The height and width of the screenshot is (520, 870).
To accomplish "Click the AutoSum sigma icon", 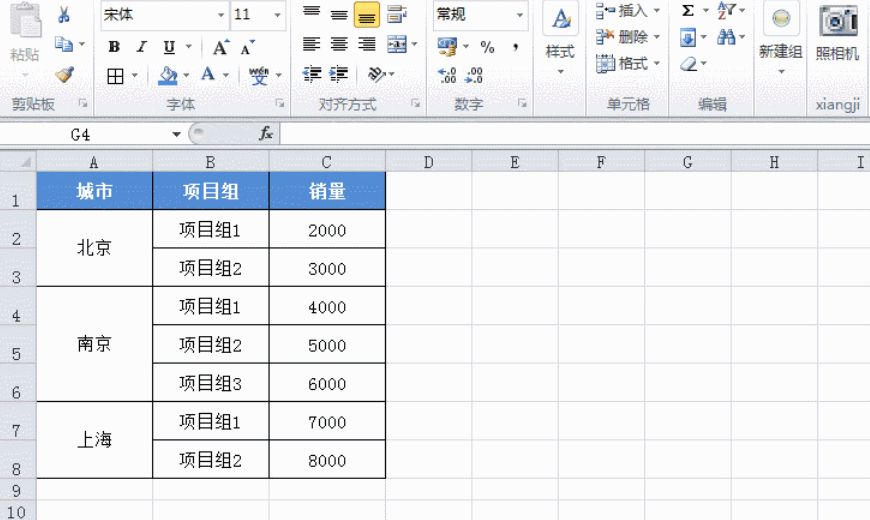I will (688, 11).
